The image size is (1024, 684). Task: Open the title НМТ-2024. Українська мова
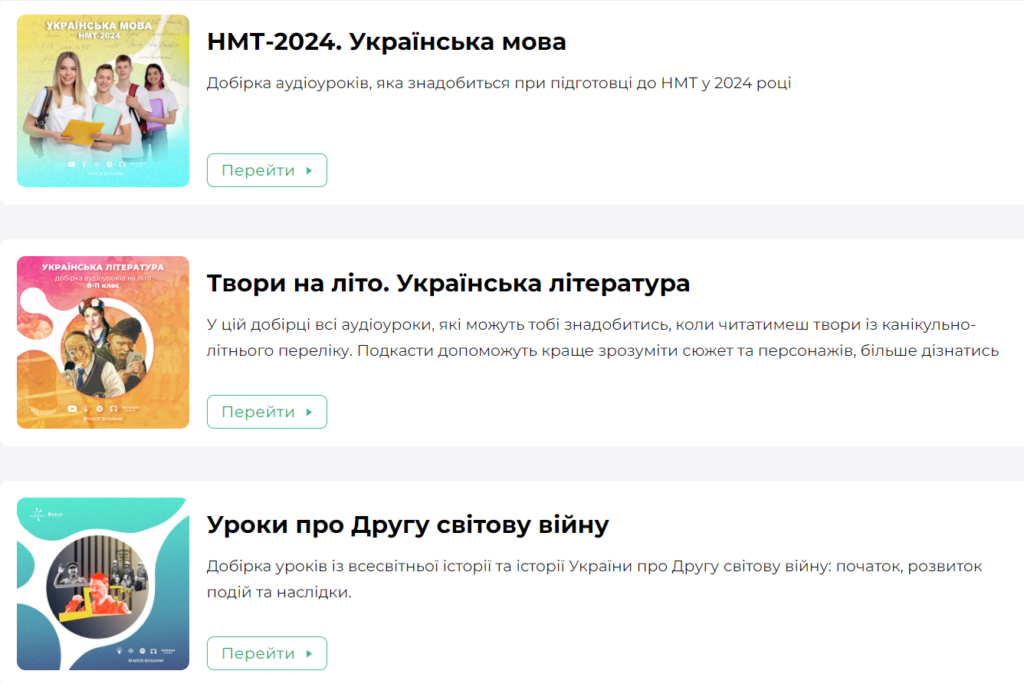tap(386, 42)
